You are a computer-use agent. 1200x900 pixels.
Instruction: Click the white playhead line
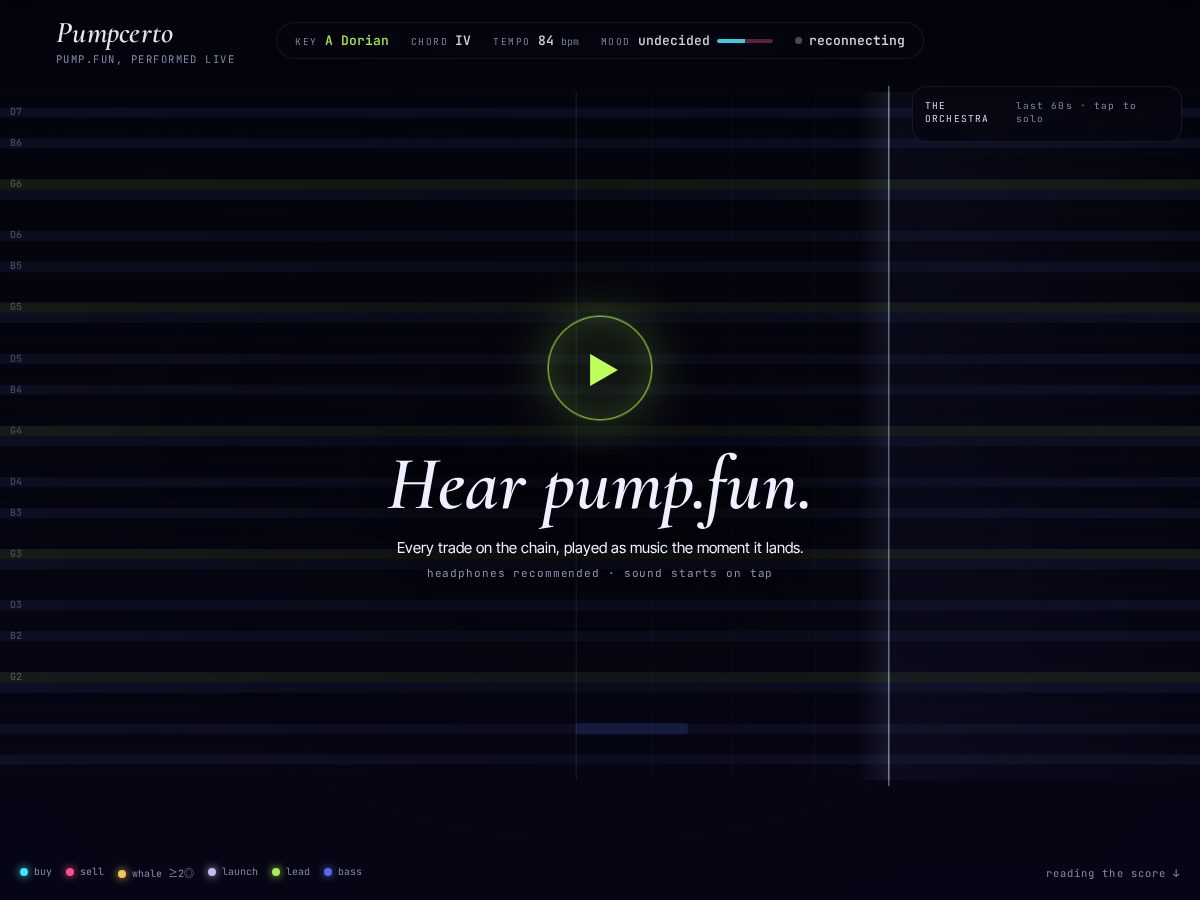pyautogui.click(x=889, y=435)
